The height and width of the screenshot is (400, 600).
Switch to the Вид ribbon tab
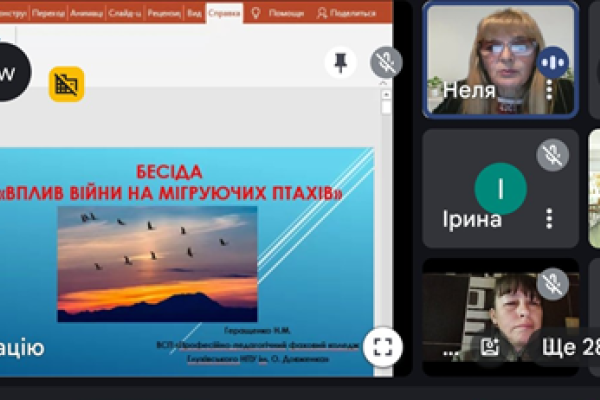click(x=196, y=14)
